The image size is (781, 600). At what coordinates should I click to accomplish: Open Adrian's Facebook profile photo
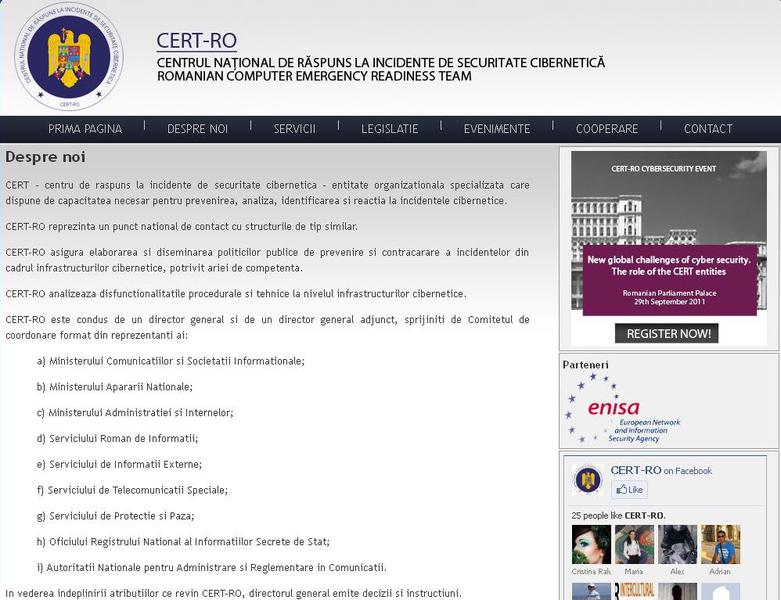coord(720,544)
